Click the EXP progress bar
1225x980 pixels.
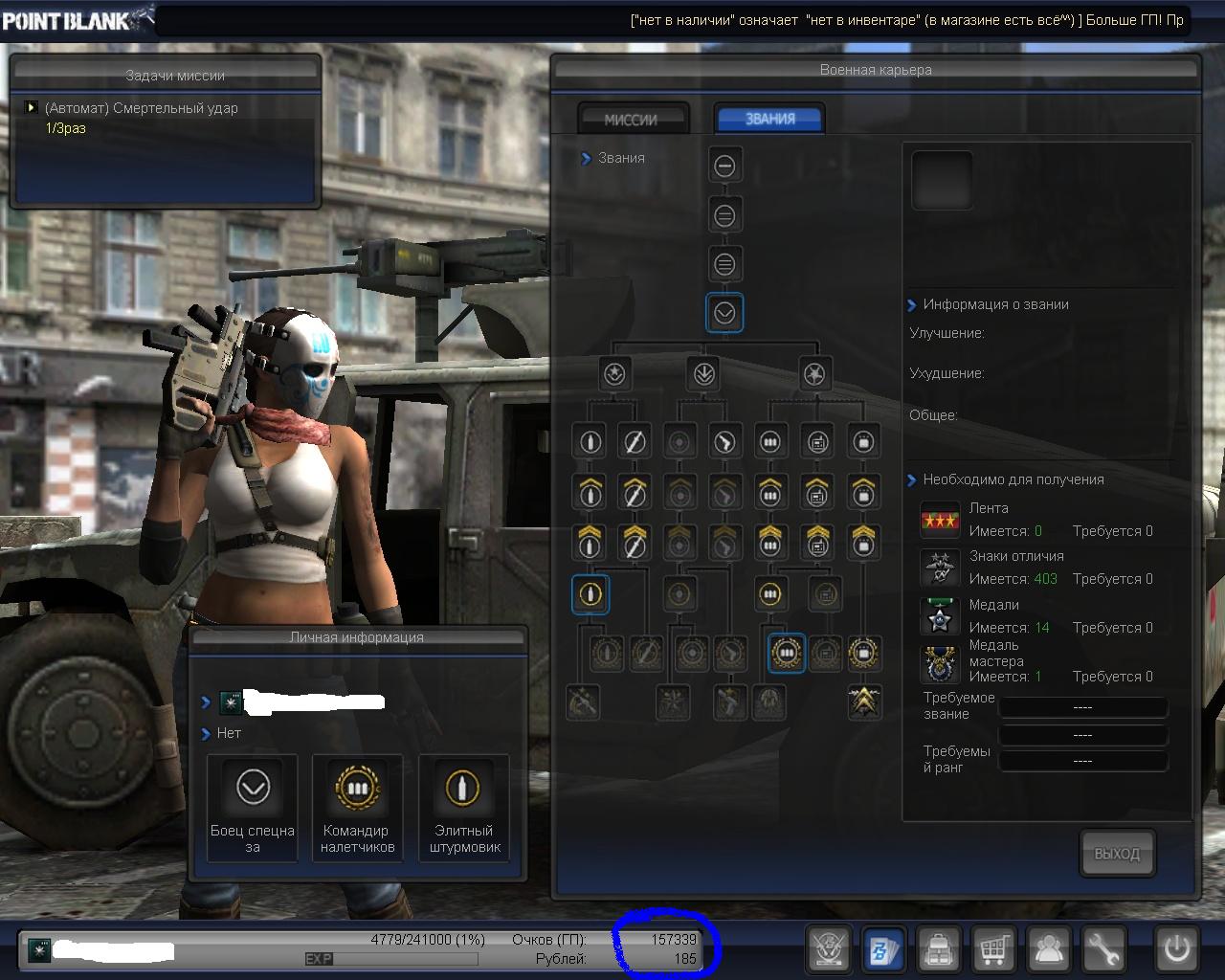click(390, 959)
